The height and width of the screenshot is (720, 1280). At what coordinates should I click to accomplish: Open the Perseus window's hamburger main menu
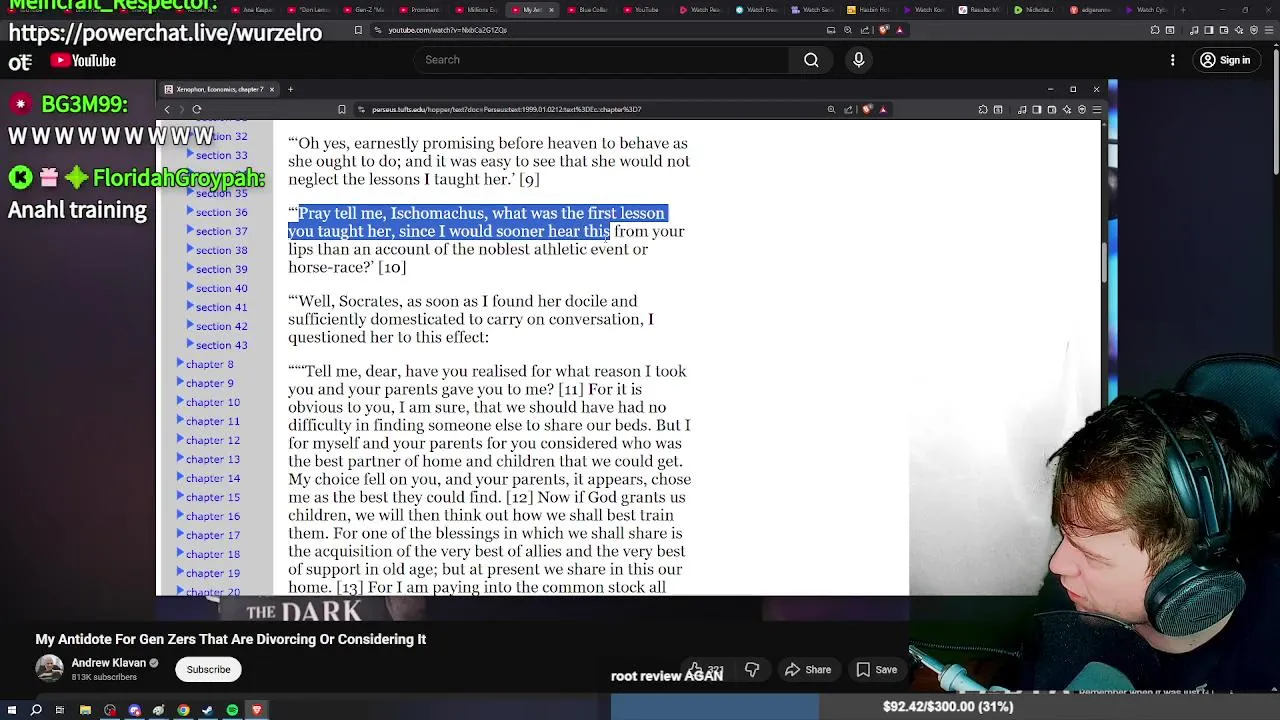point(1097,109)
